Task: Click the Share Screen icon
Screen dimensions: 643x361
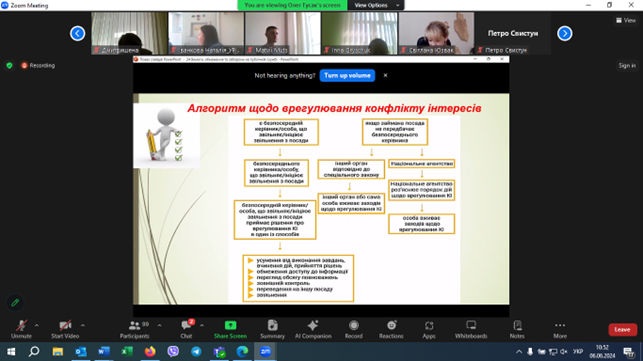Action: click(x=230, y=325)
